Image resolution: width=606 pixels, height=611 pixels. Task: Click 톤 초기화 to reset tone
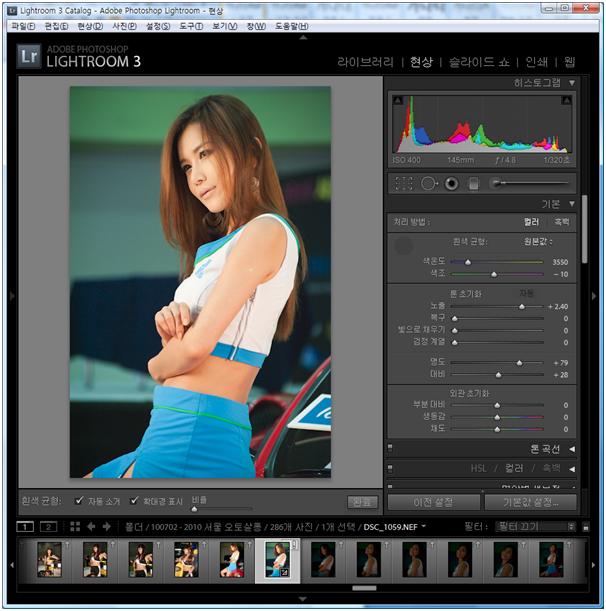point(465,294)
